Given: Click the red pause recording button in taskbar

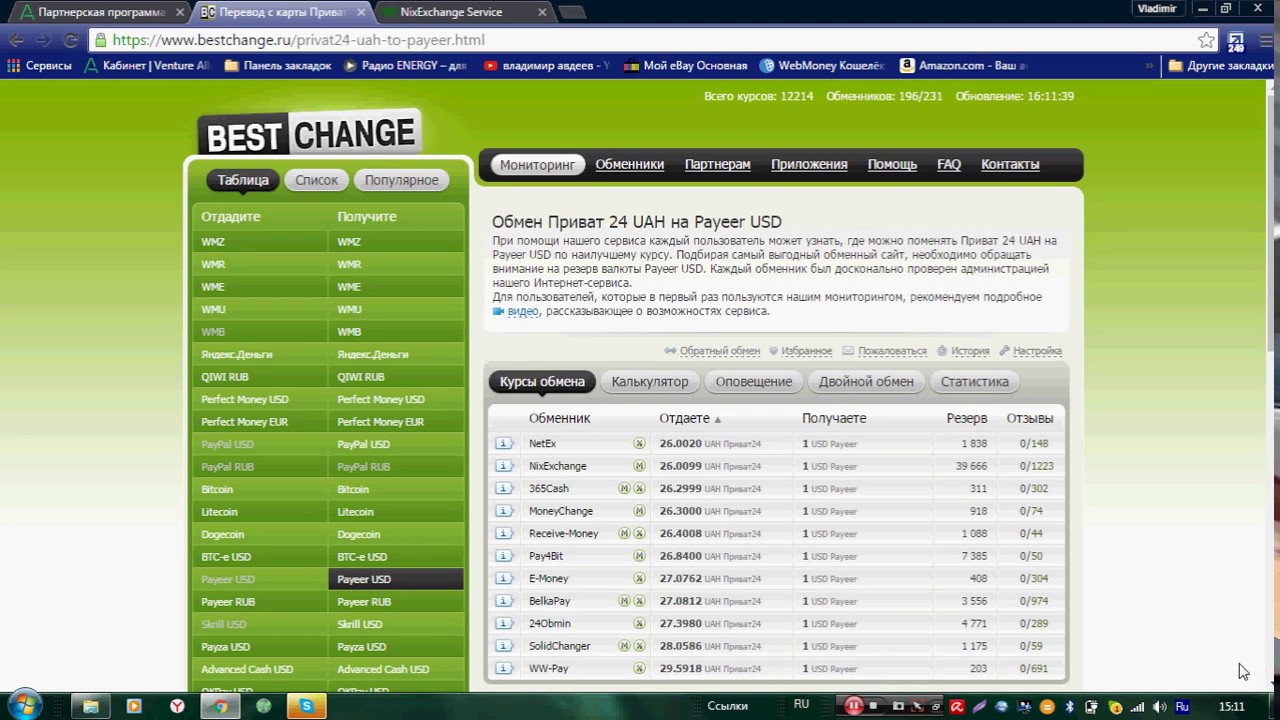Looking at the screenshot, I should click(854, 706).
